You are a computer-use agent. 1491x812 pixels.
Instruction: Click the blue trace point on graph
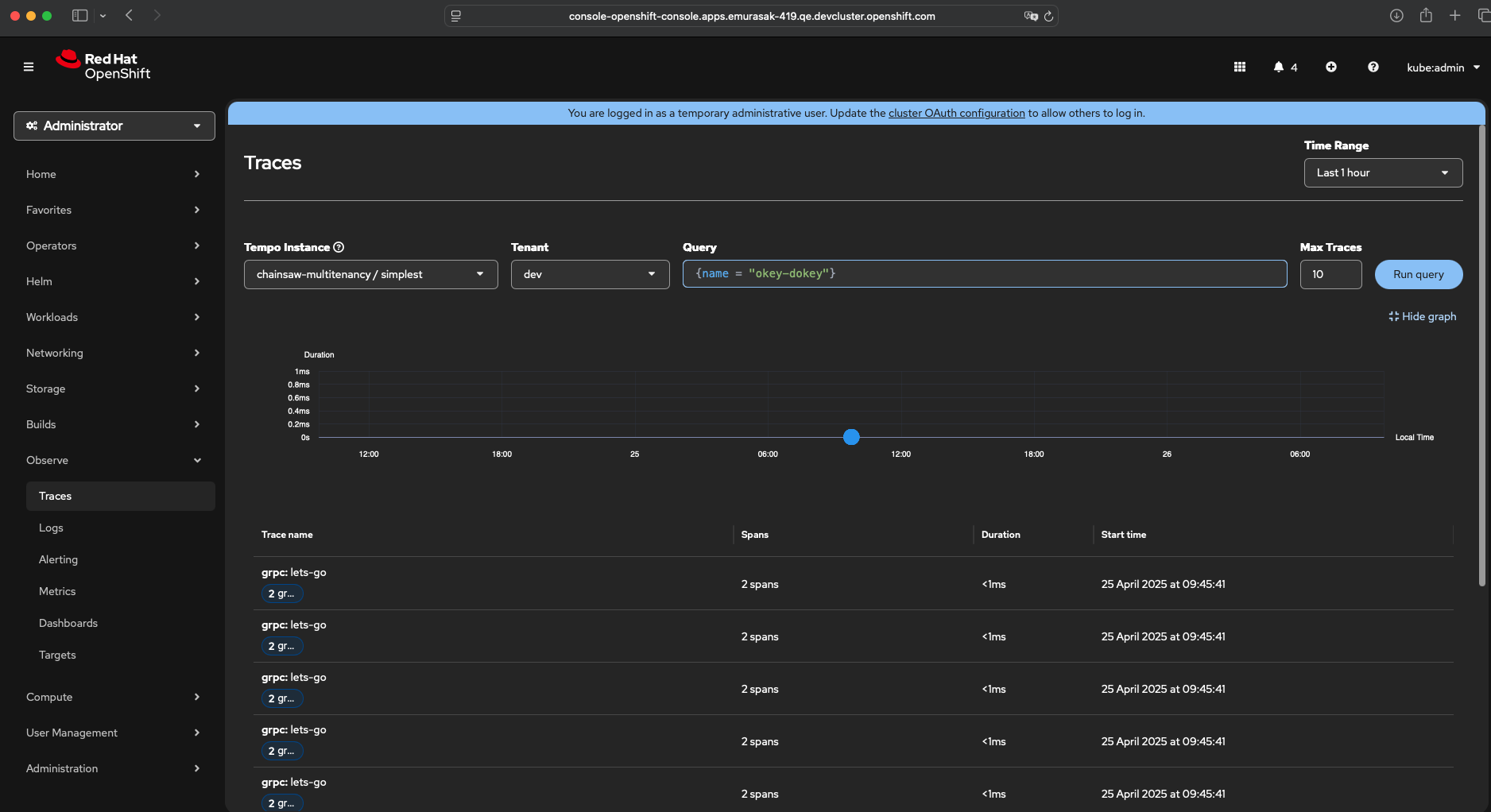click(x=851, y=437)
